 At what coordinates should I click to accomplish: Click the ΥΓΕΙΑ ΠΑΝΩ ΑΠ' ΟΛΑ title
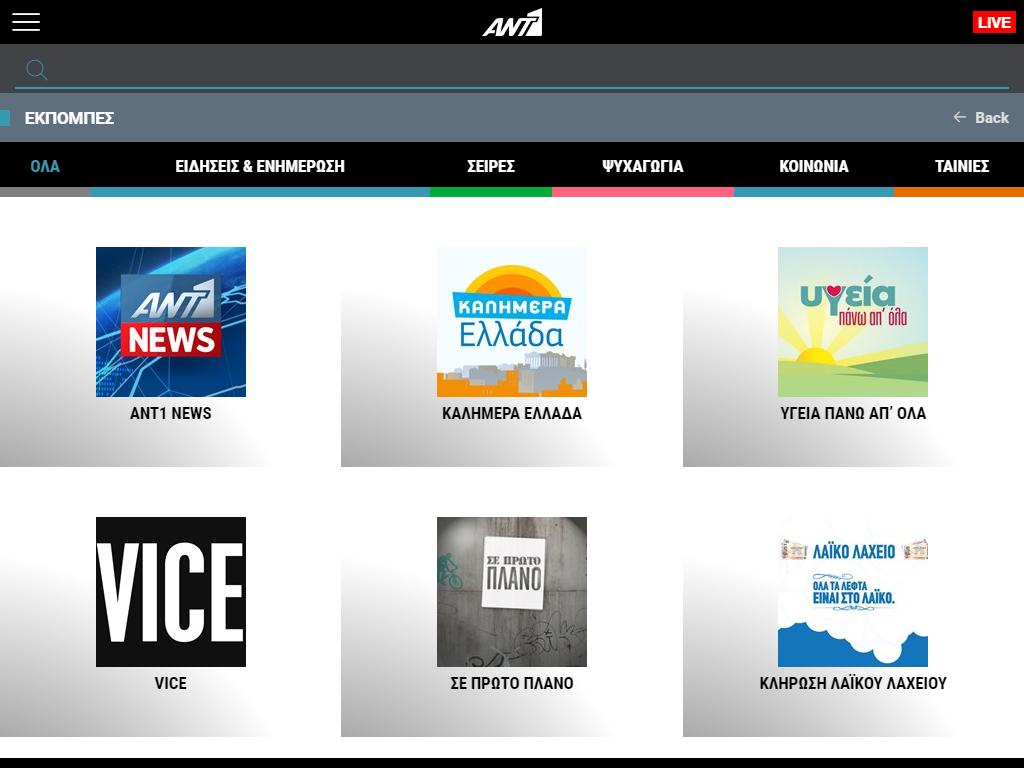tap(853, 413)
